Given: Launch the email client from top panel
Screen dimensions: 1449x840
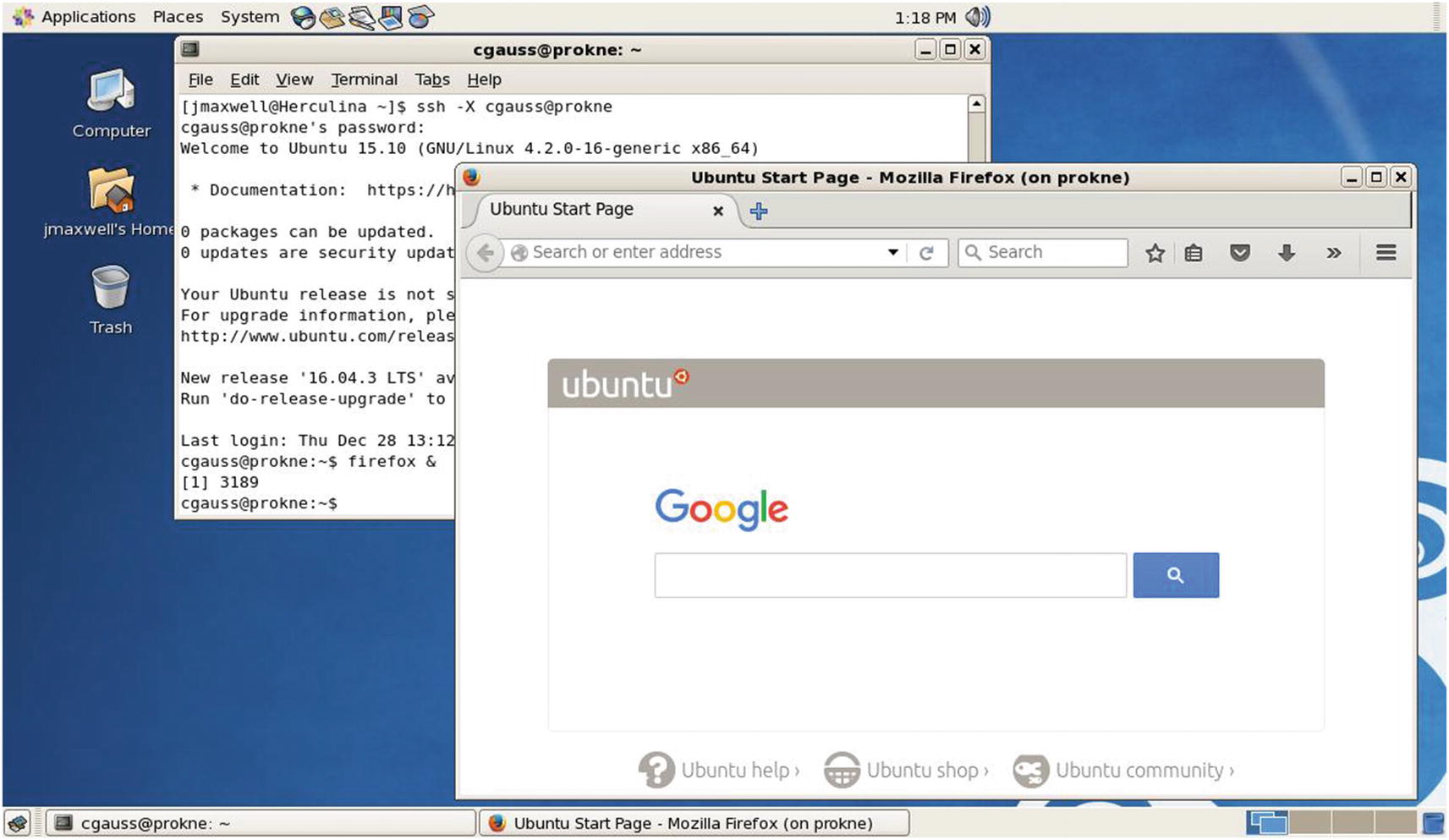Looking at the screenshot, I should pos(332,17).
